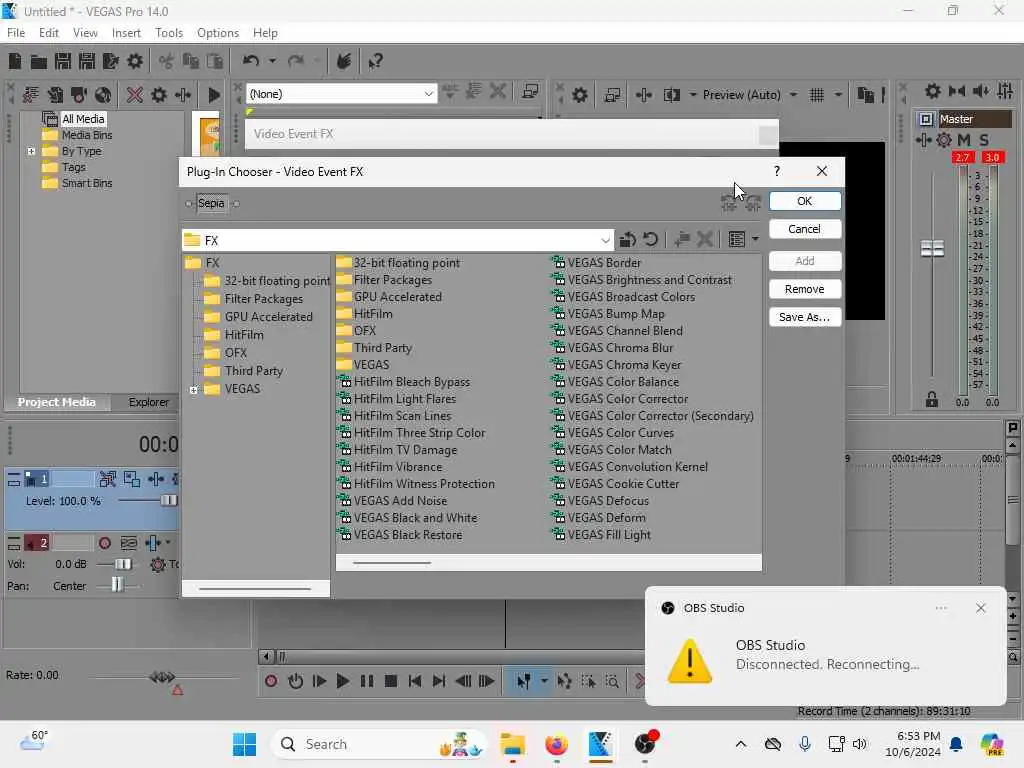Expand the VEGAS folder in the tree
This screenshot has height=768, width=1024.
pos(193,390)
